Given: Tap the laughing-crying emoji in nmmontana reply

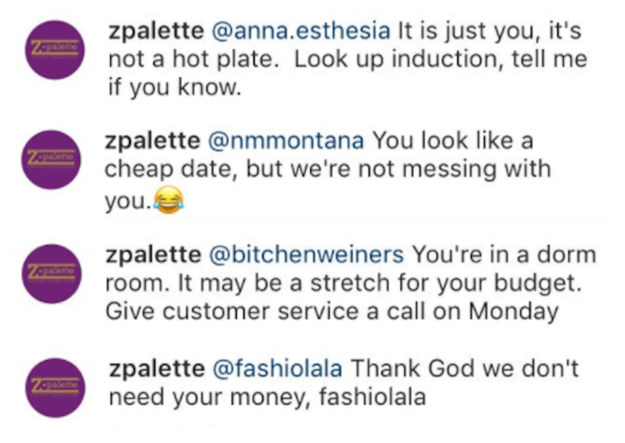Looking at the screenshot, I should (x=169, y=199).
